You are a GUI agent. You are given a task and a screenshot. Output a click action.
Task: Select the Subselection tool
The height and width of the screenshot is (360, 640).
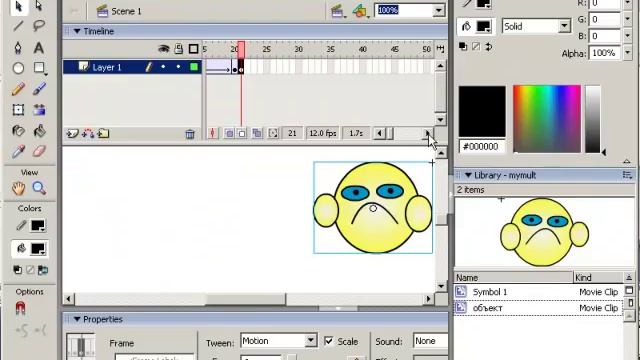(39, 6)
